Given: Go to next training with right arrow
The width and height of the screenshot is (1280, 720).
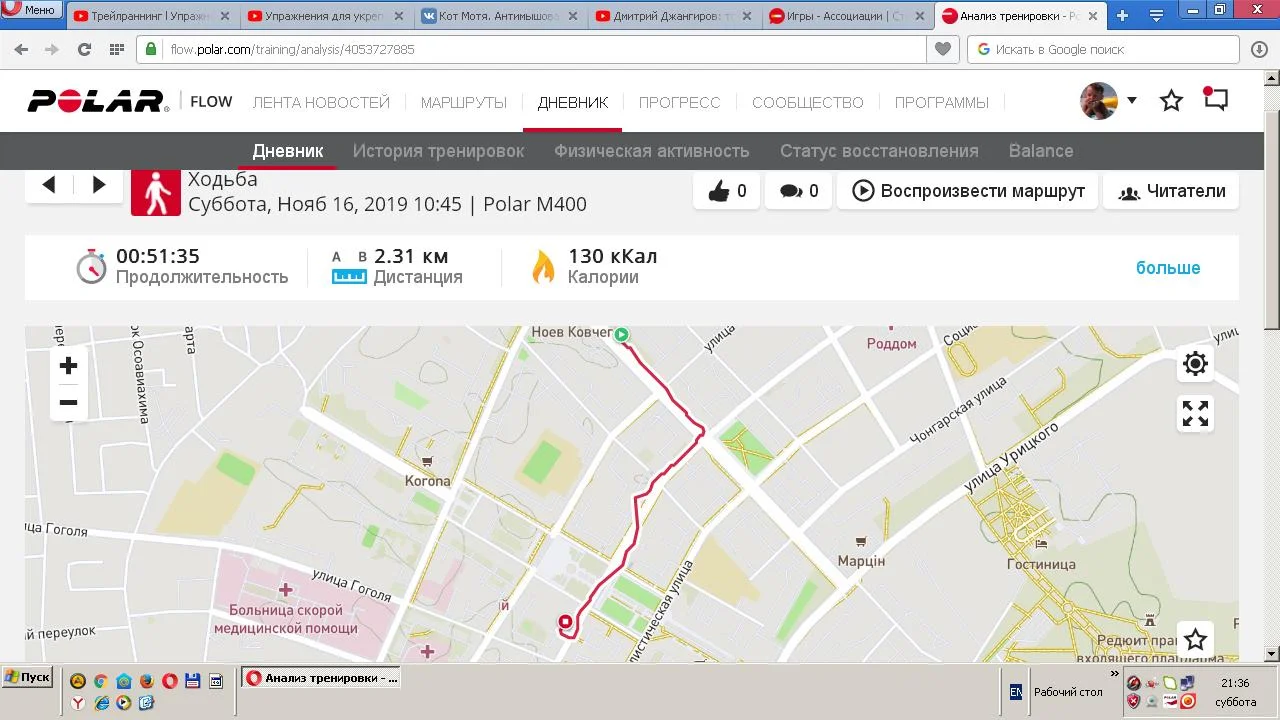Looking at the screenshot, I should 99,184.
